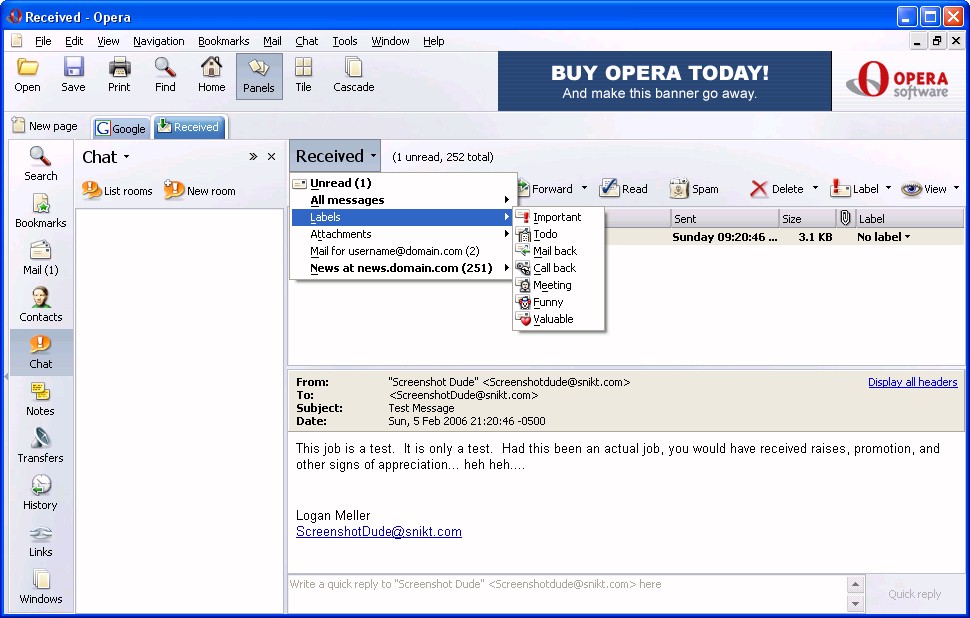Open the Delete dropdown arrow
Screen dimensions: 970x618
pos(815,188)
